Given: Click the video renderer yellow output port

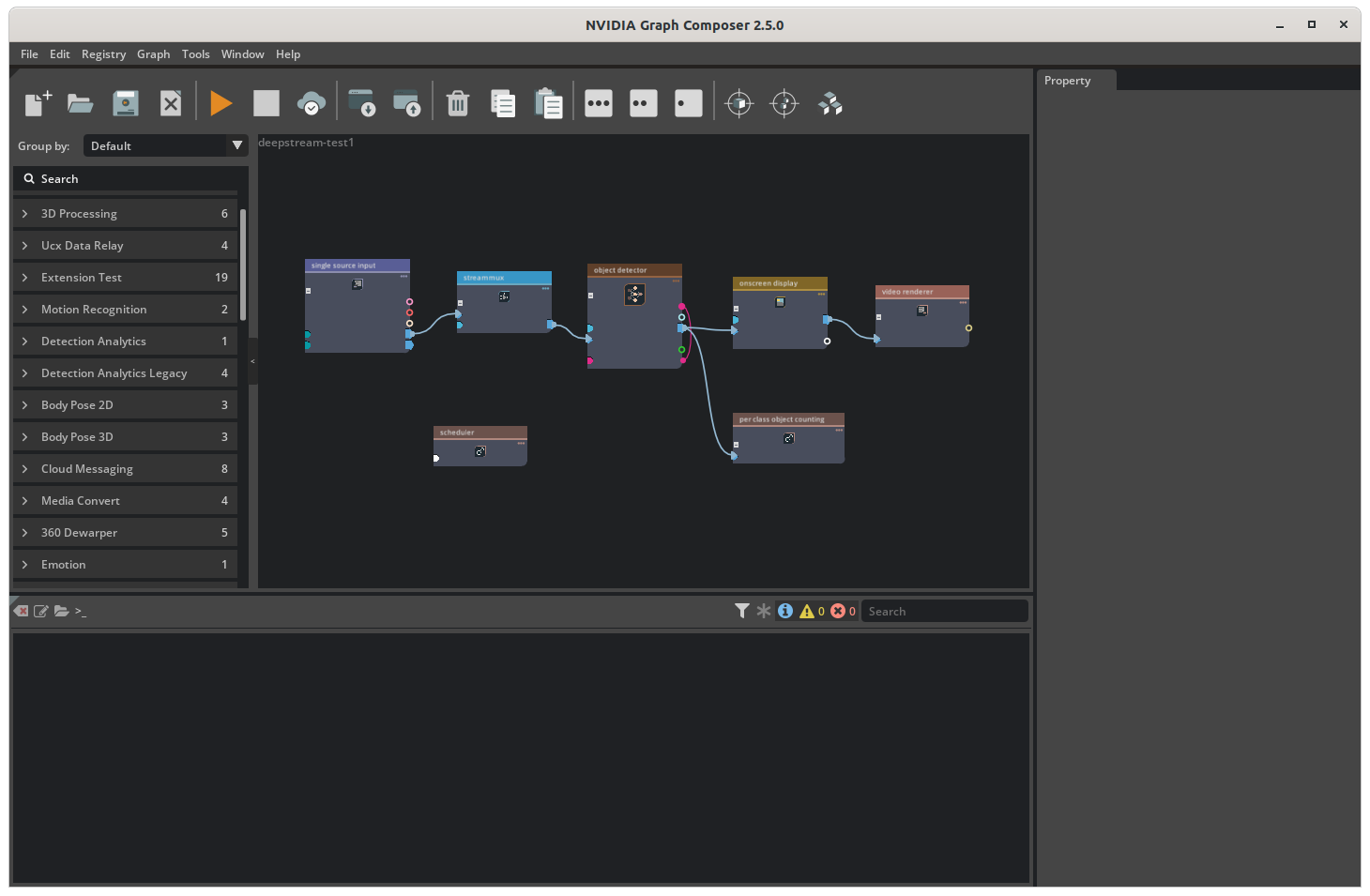Looking at the screenshot, I should [968, 328].
